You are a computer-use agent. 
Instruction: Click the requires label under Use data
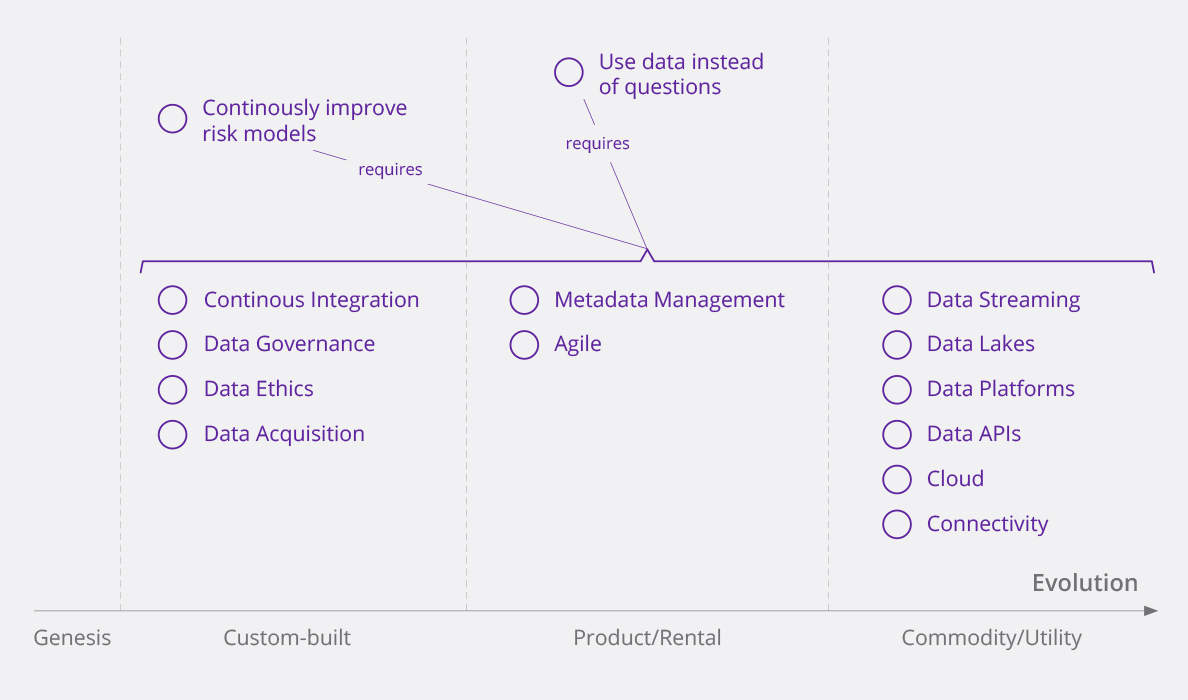click(597, 144)
